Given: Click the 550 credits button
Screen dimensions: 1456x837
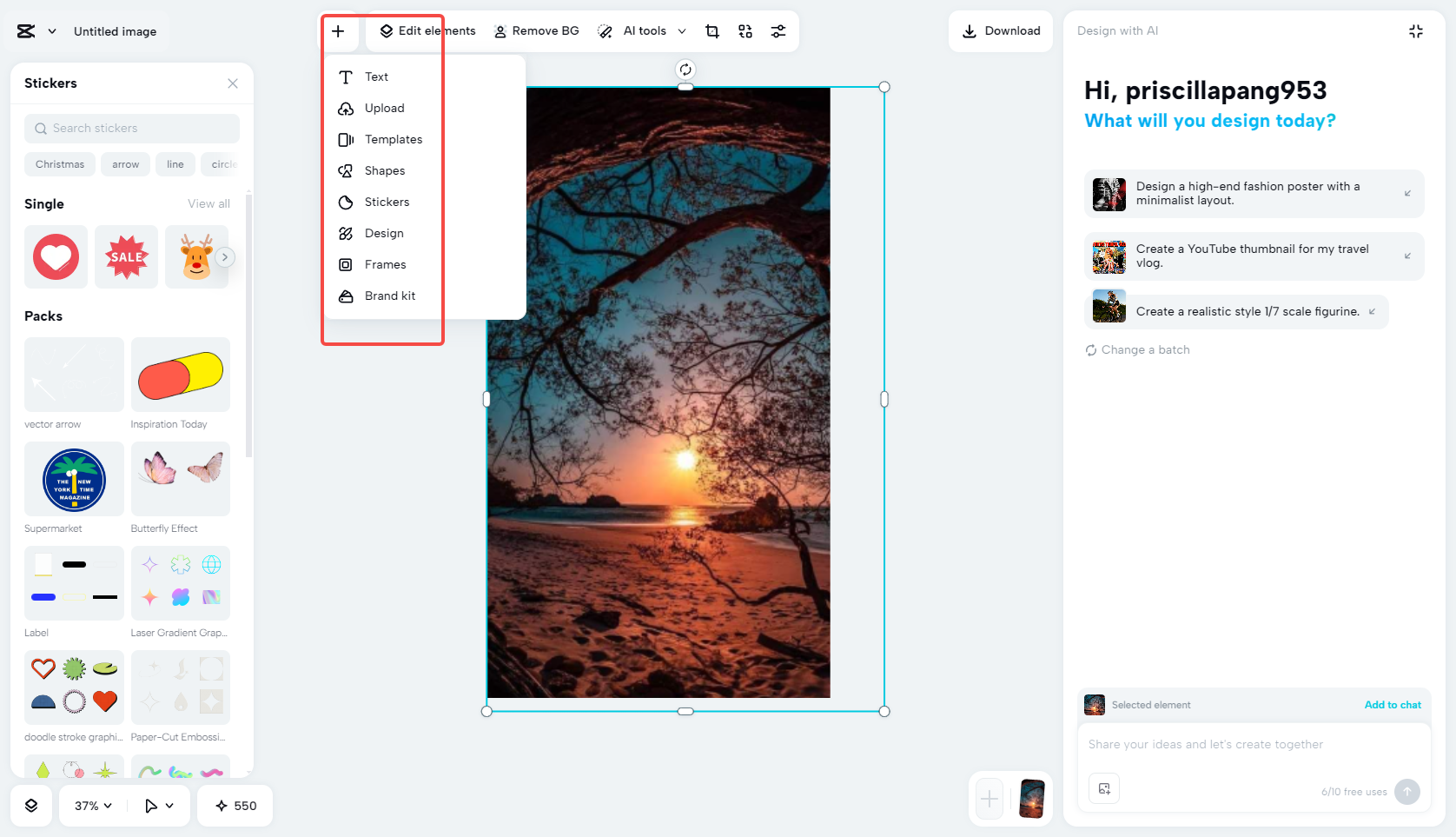Looking at the screenshot, I should (235, 806).
